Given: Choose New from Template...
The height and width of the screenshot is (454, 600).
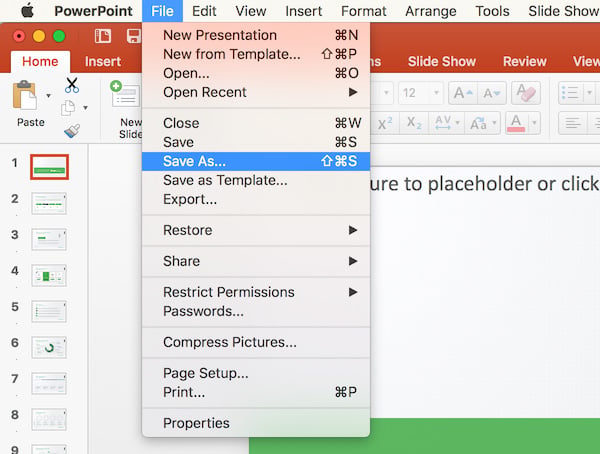Looking at the screenshot, I should point(256,54).
